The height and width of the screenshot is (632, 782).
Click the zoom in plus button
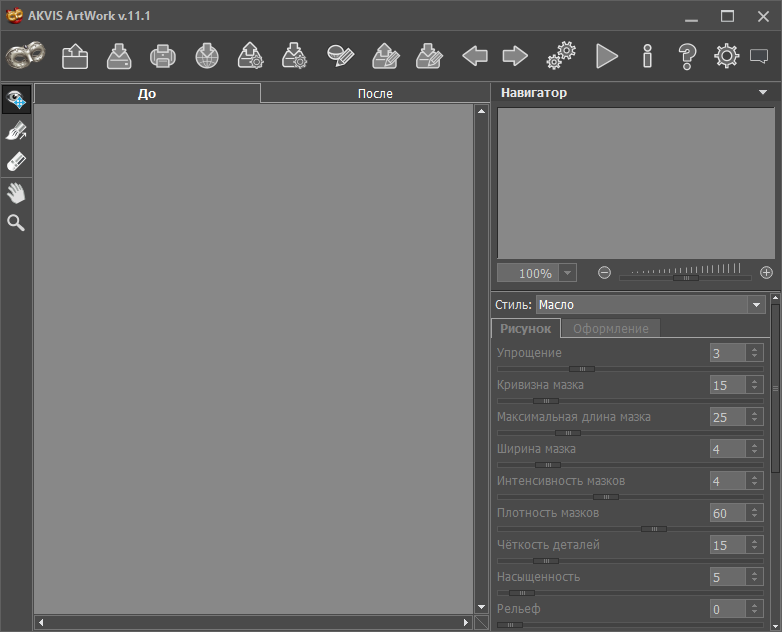click(766, 273)
